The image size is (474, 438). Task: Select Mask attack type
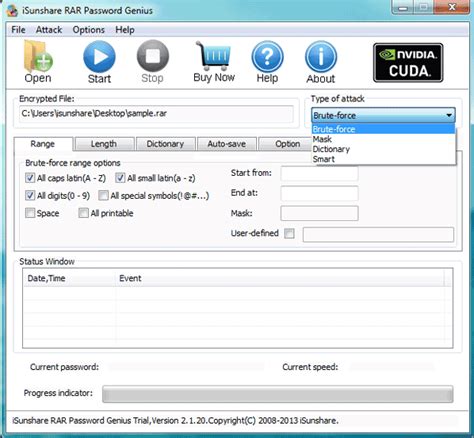click(383, 139)
